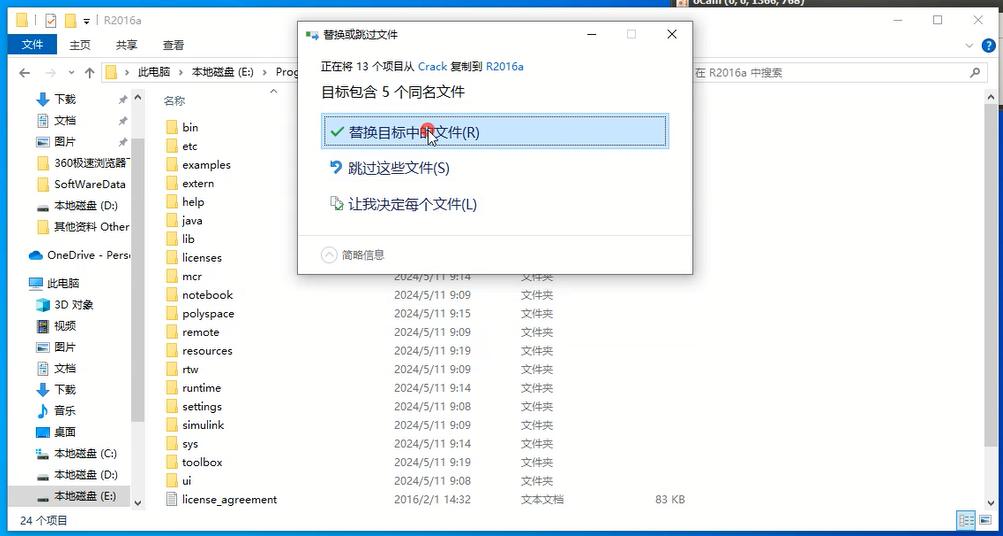1003x536 pixels.
Task: Select 此电脑 computer icon in sidebar
Action: pos(36,283)
